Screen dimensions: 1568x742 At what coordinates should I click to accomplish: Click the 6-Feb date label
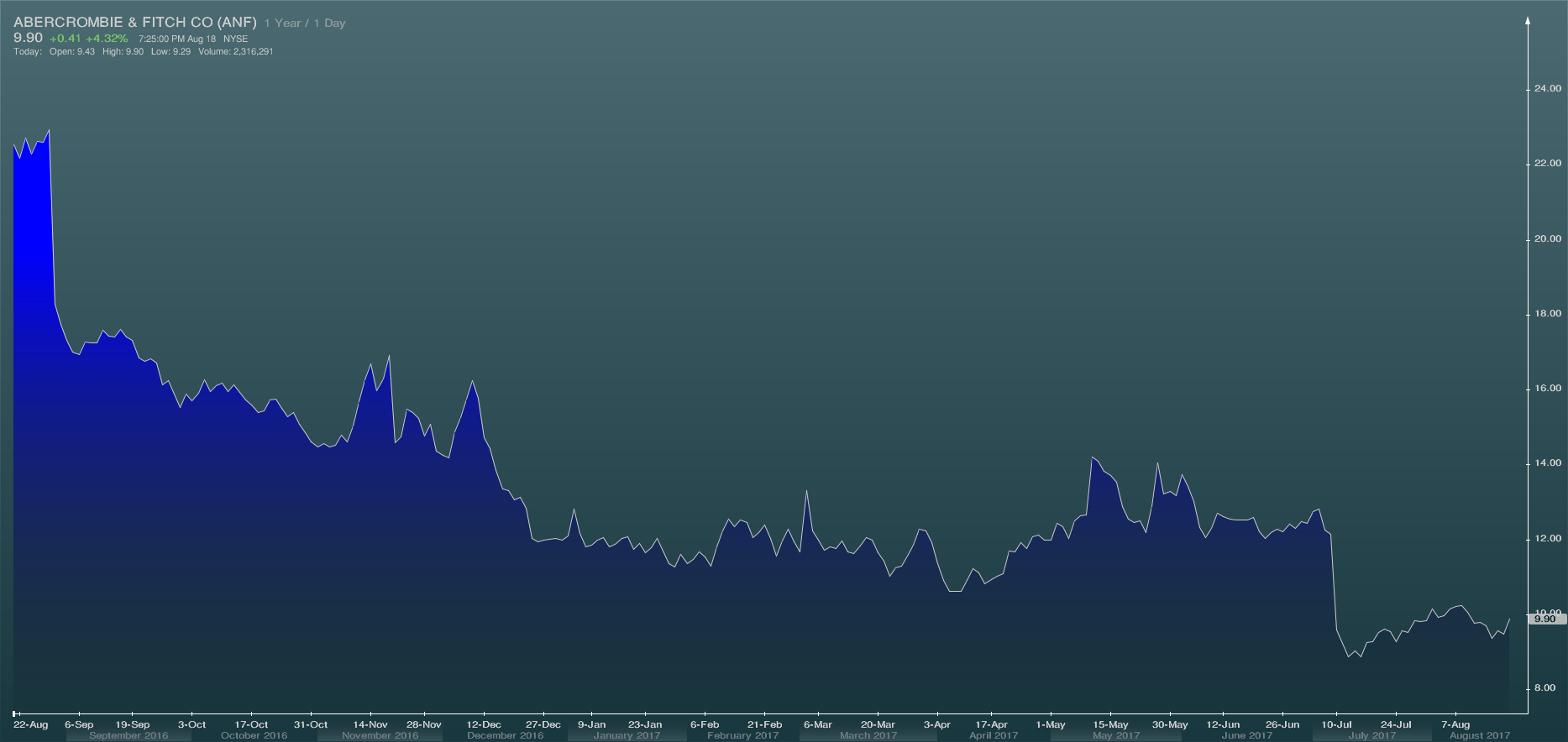[705, 724]
